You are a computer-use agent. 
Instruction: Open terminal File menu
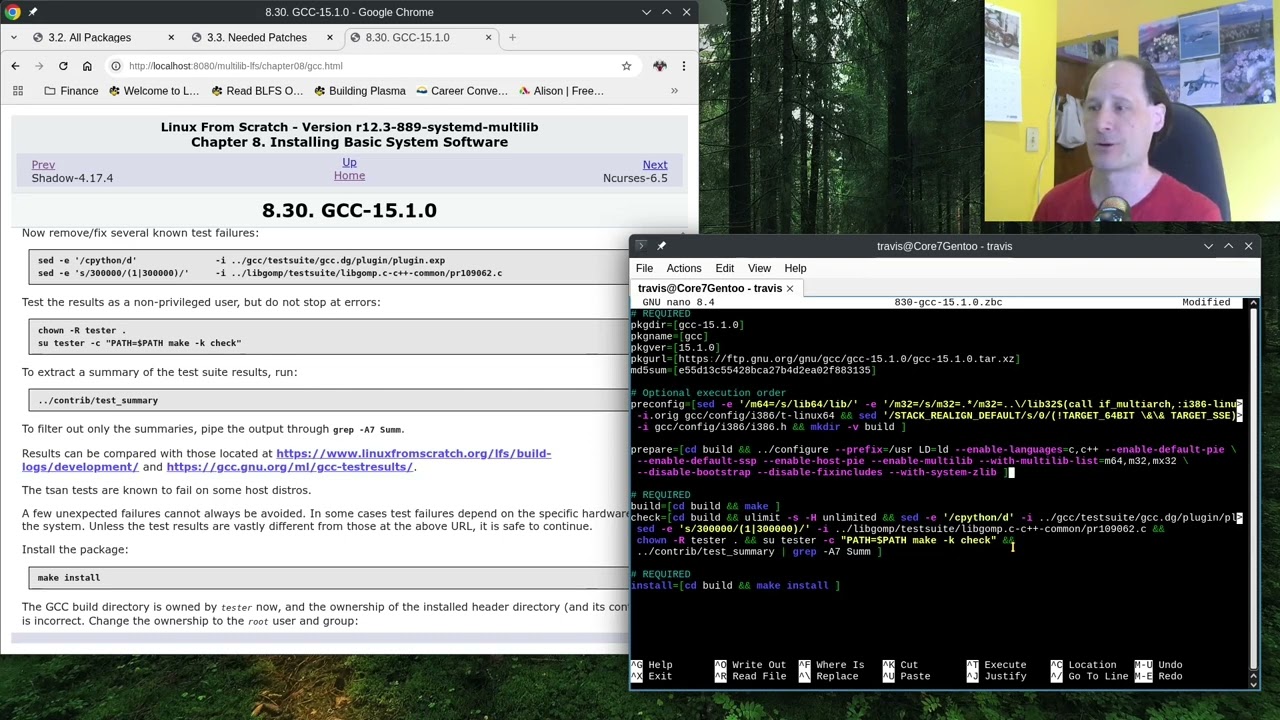[x=644, y=268]
